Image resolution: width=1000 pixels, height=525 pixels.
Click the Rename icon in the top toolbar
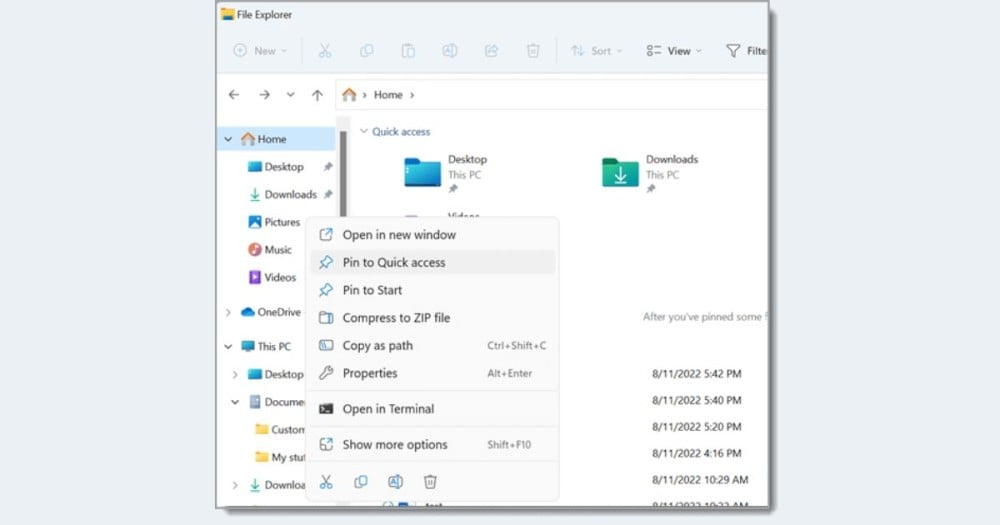tap(450, 51)
